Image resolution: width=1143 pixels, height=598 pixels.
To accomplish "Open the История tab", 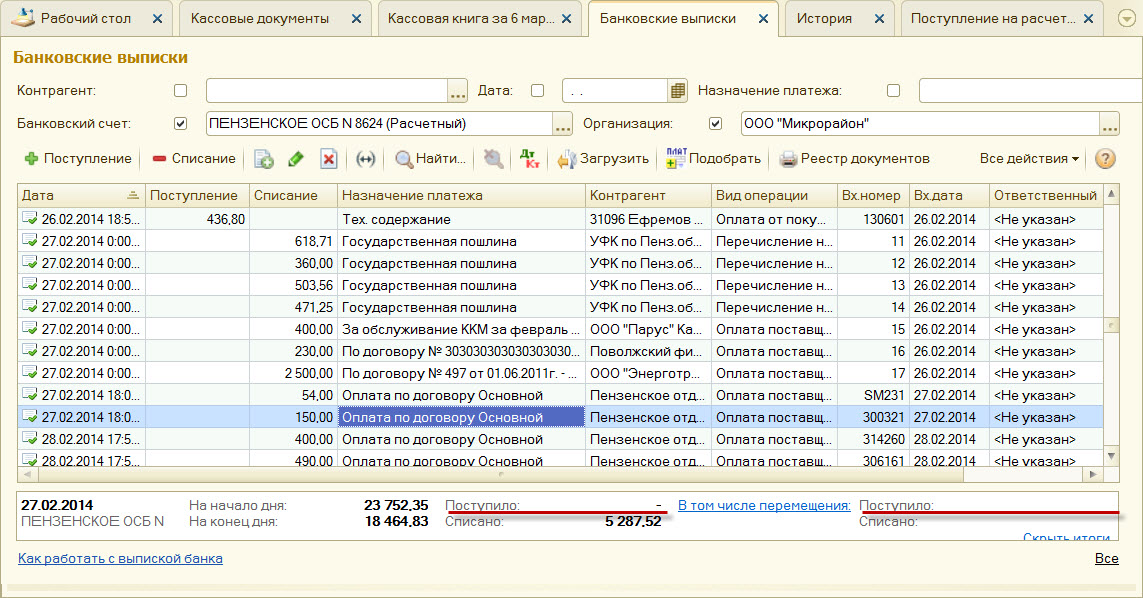I will coord(825,19).
